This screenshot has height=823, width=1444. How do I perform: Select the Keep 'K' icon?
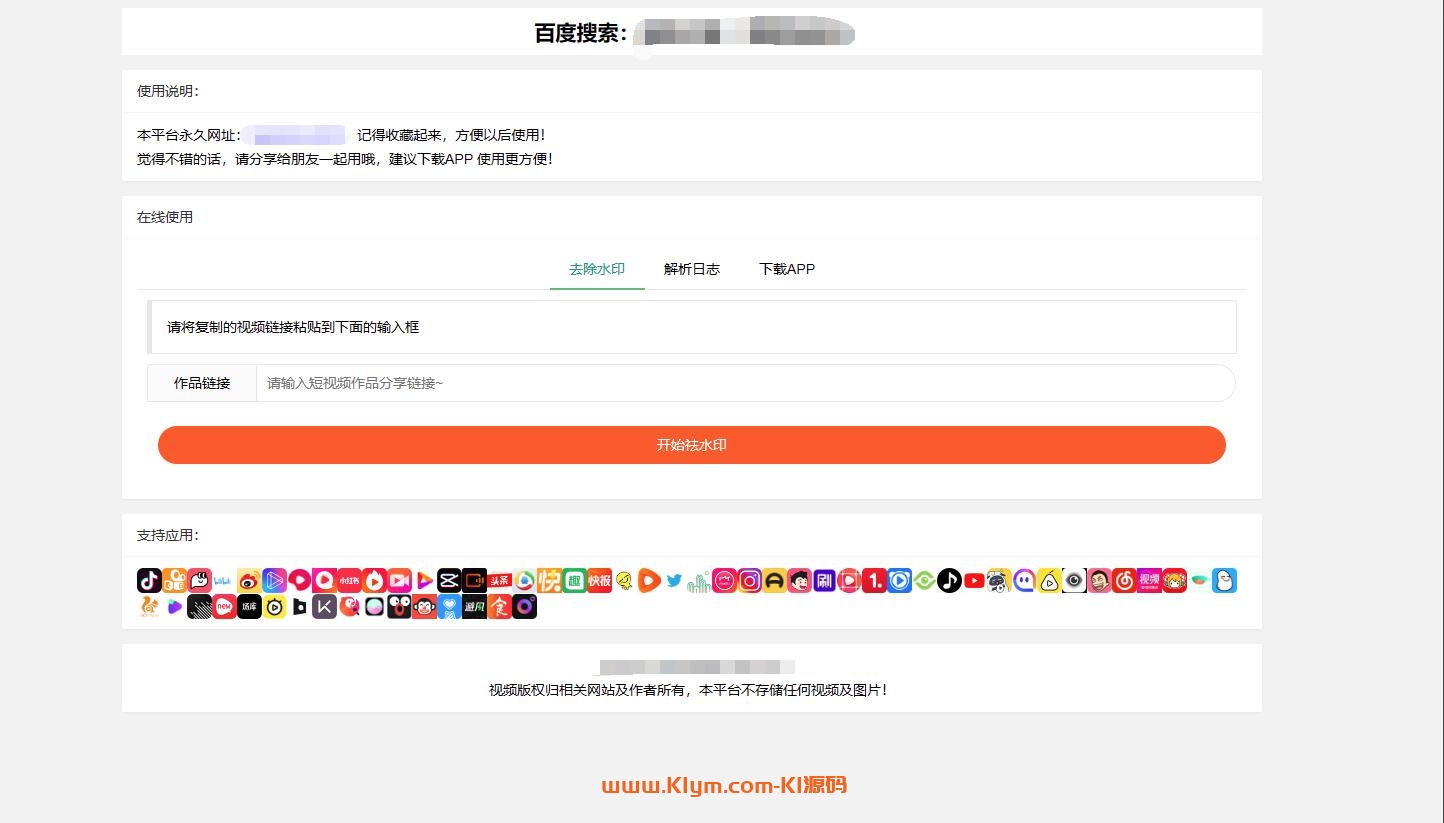(x=324, y=606)
